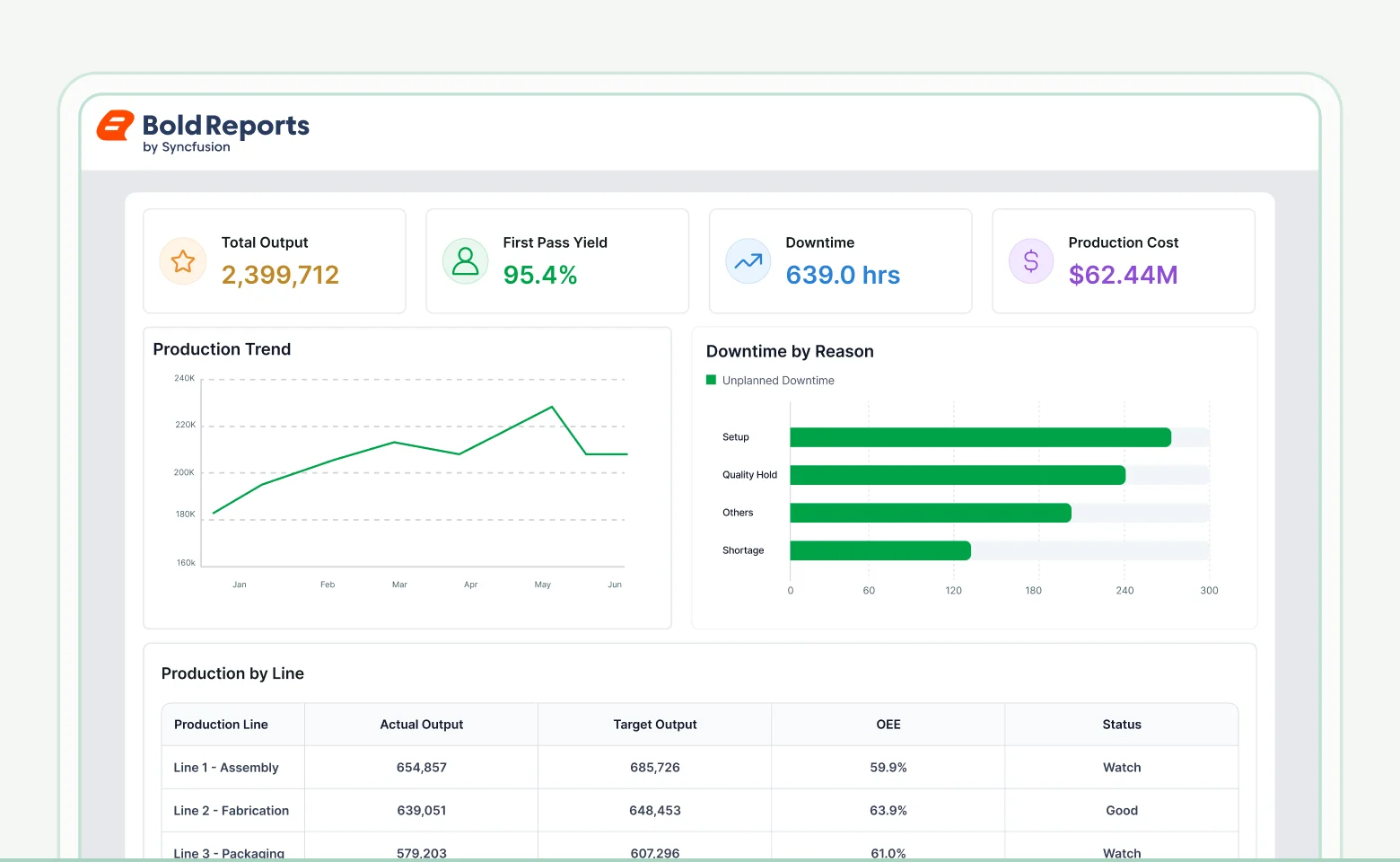Click target output cell 648,453

coord(655,811)
